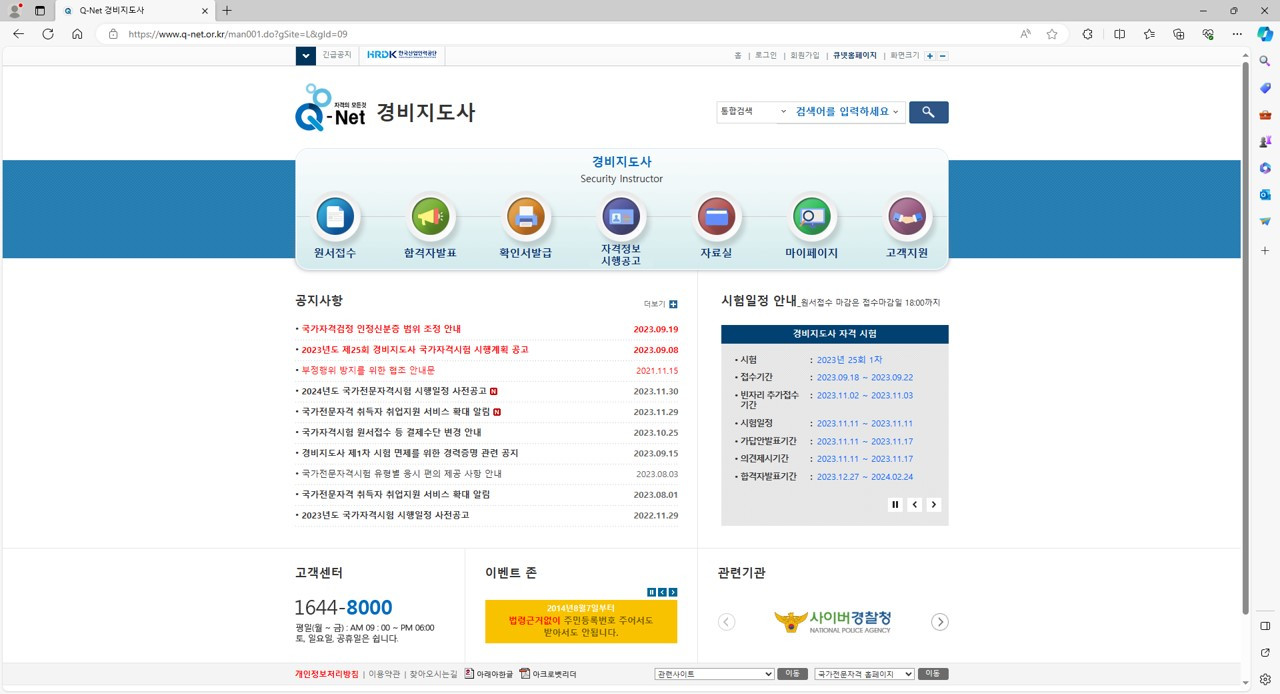Viewport: 1280px width, 694px height.
Task: Open the 회원가입 sign-up menu item
Action: (x=806, y=55)
